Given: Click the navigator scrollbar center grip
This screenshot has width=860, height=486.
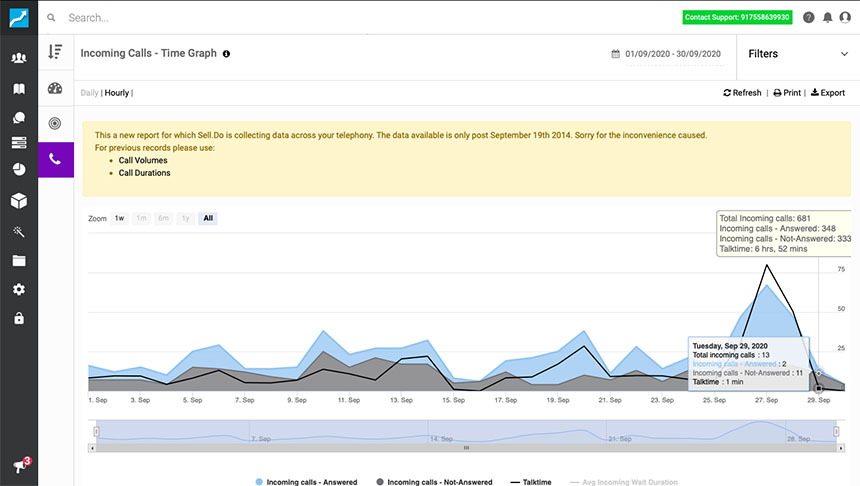Looking at the screenshot, I should point(466,448).
